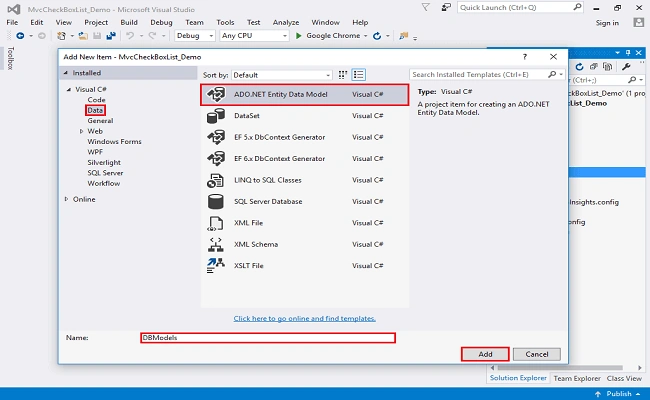Switch templates to small icons view
This screenshot has height=400, width=650.
342,75
